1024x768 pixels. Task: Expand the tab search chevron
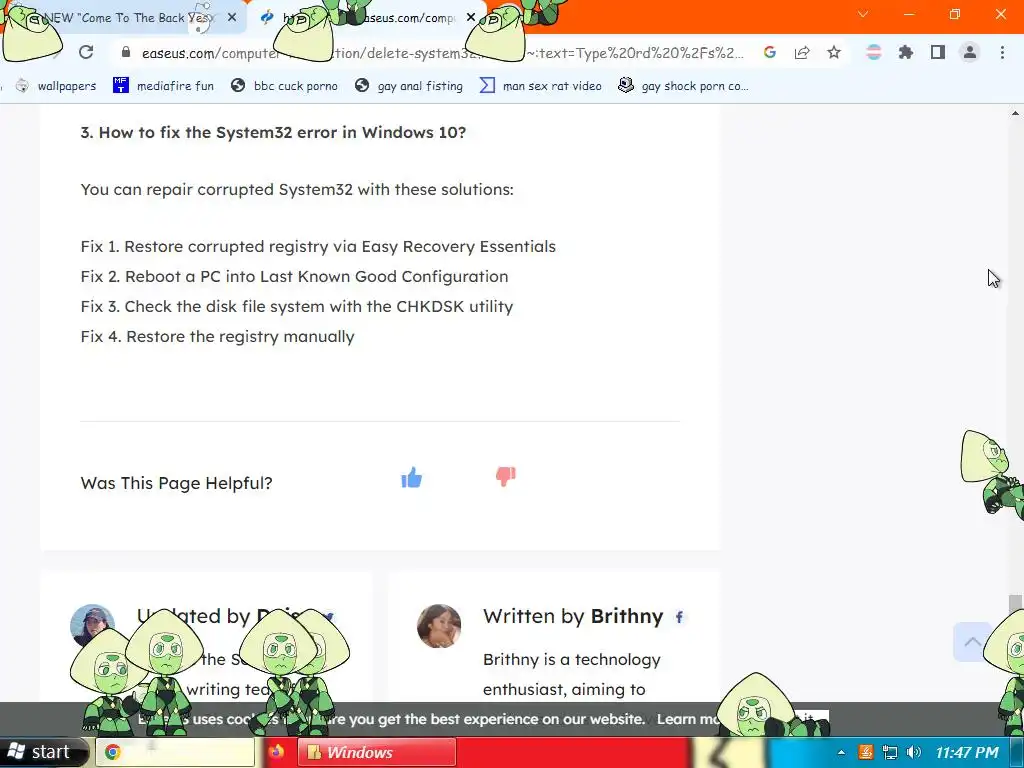pyautogui.click(x=863, y=14)
